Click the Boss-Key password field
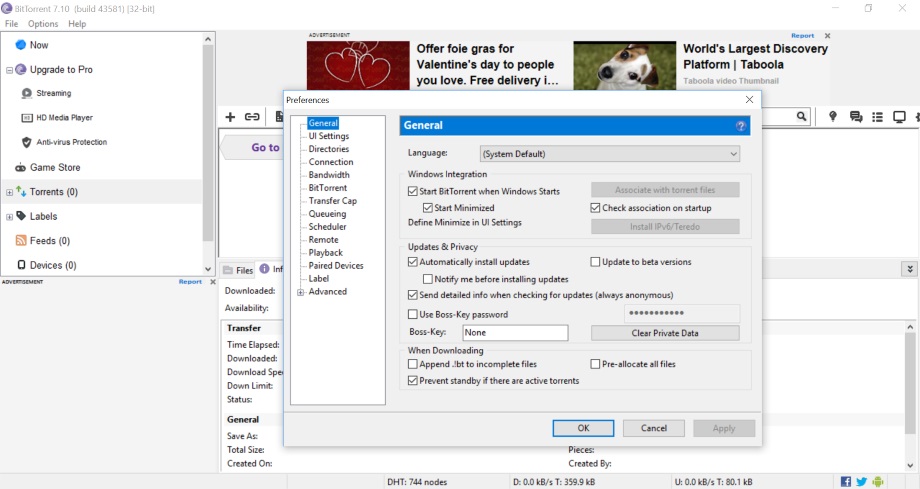Screen dimensions: 920x489 point(681,313)
